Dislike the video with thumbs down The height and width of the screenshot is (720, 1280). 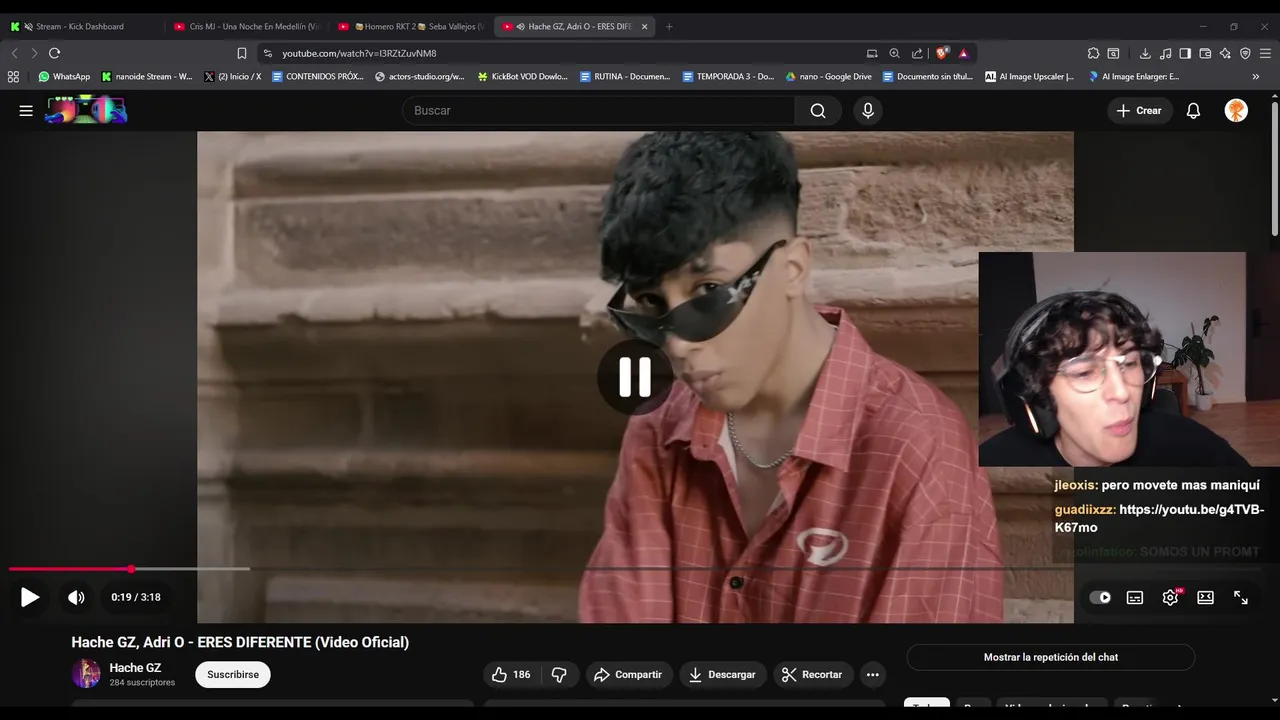[x=559, y=675]
